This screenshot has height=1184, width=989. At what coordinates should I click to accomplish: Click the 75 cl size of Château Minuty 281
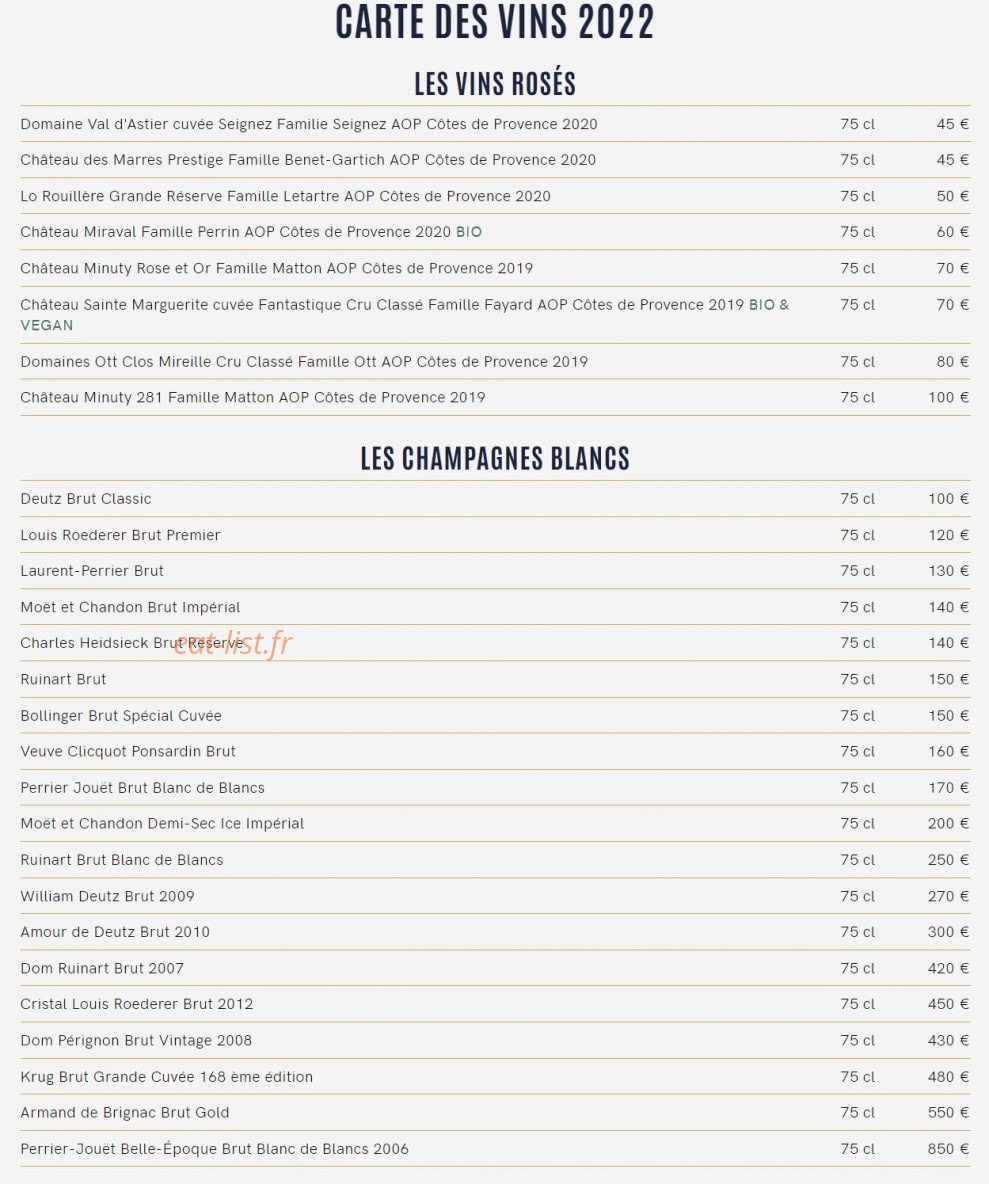858,397
